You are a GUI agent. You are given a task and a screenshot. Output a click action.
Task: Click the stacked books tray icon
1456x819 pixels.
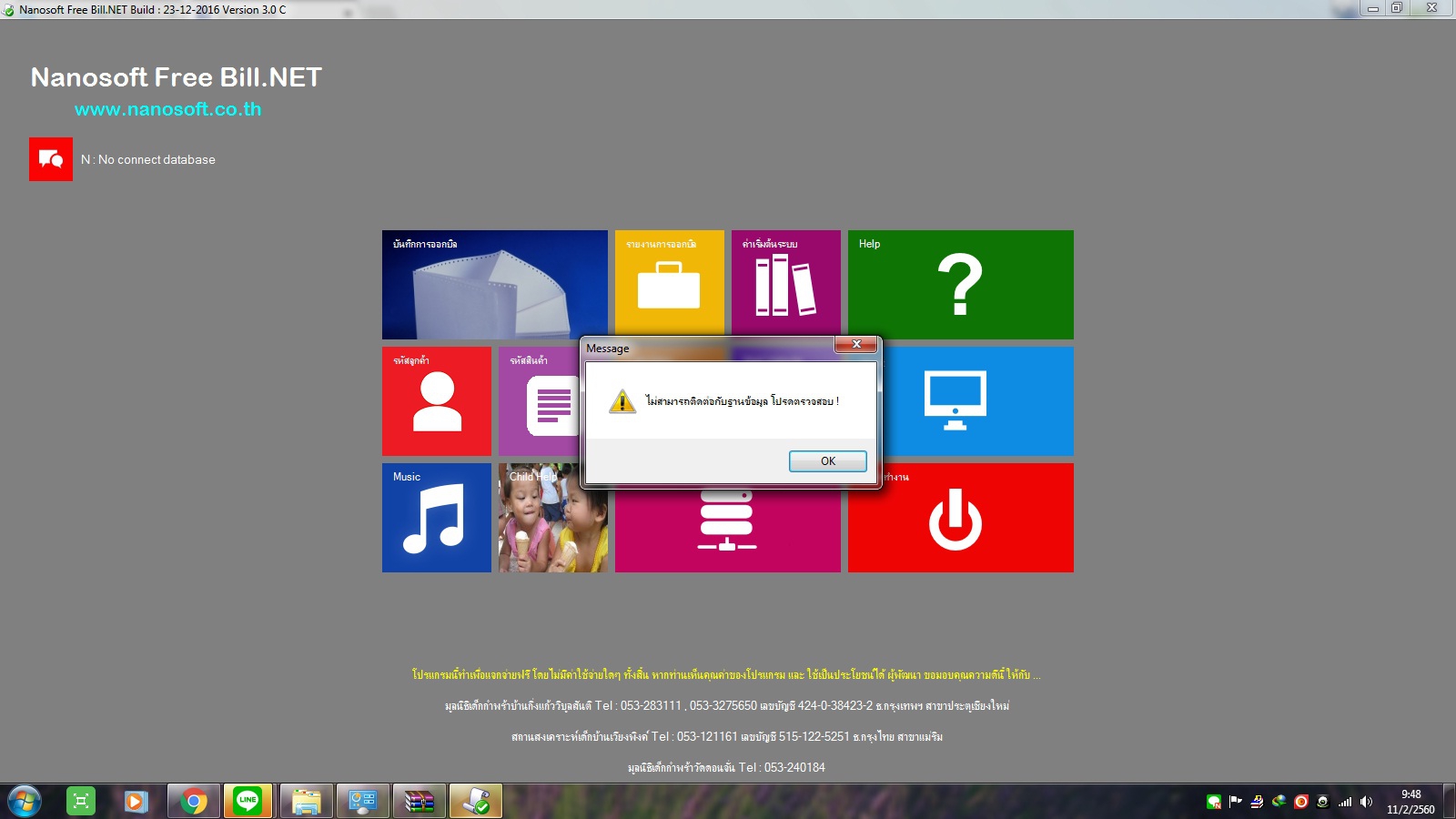tap(1257, 802)
